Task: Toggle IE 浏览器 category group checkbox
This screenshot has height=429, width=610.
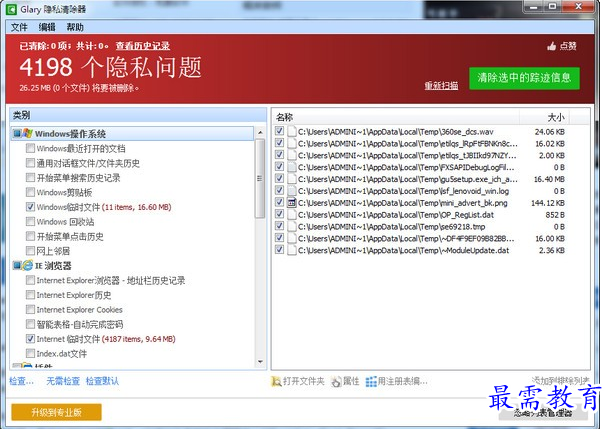Action: (17, 266)
